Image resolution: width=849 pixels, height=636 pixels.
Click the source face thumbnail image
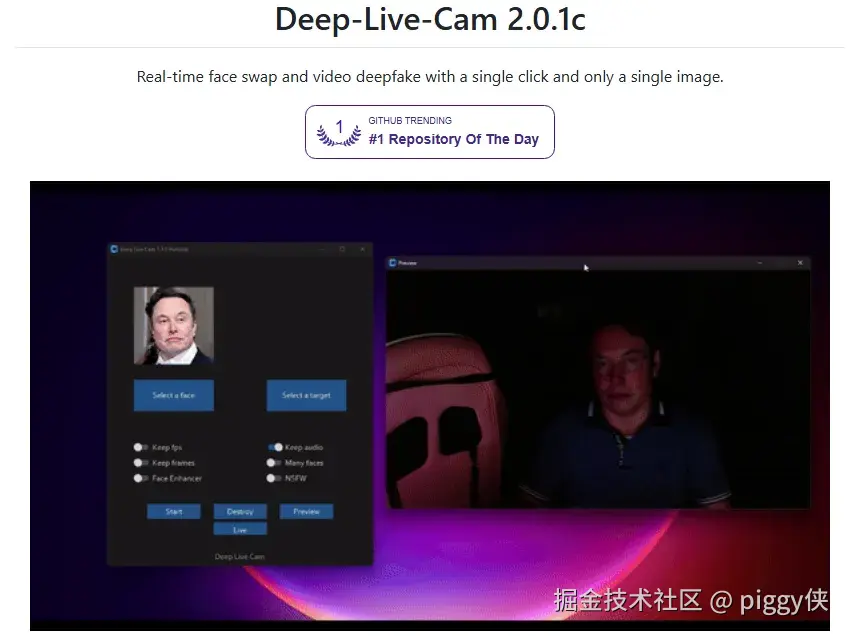pyautogui.click(x=174, y=326)
